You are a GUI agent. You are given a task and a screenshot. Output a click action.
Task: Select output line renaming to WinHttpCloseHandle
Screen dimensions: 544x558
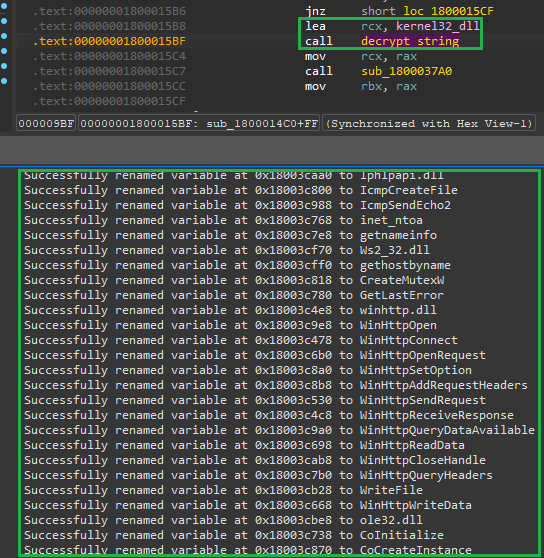pyautogui.click(x=255, y=460)
